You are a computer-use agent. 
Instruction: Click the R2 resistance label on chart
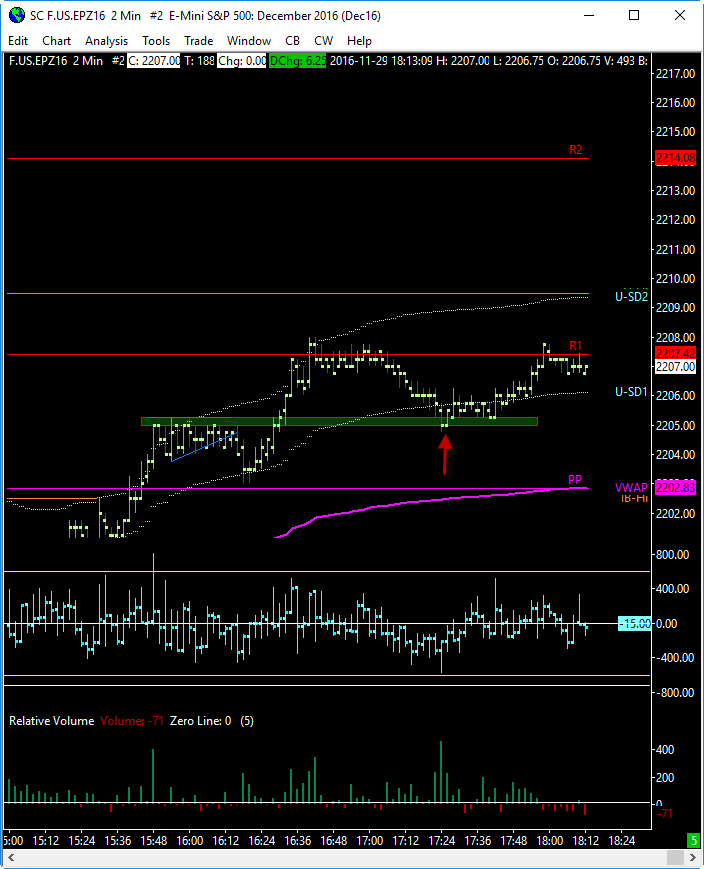tap(576, 150)
